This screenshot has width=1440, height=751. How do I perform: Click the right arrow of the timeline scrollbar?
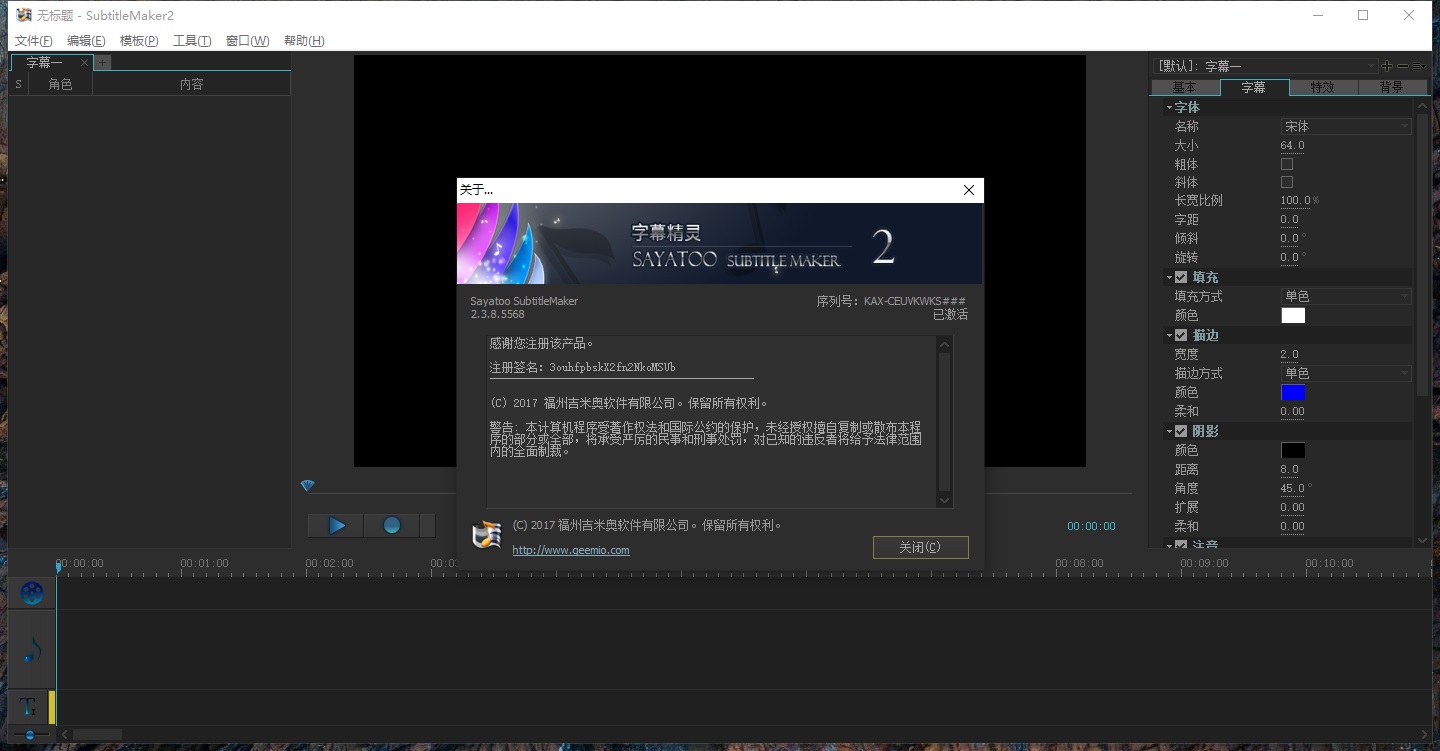(1425, 735)
